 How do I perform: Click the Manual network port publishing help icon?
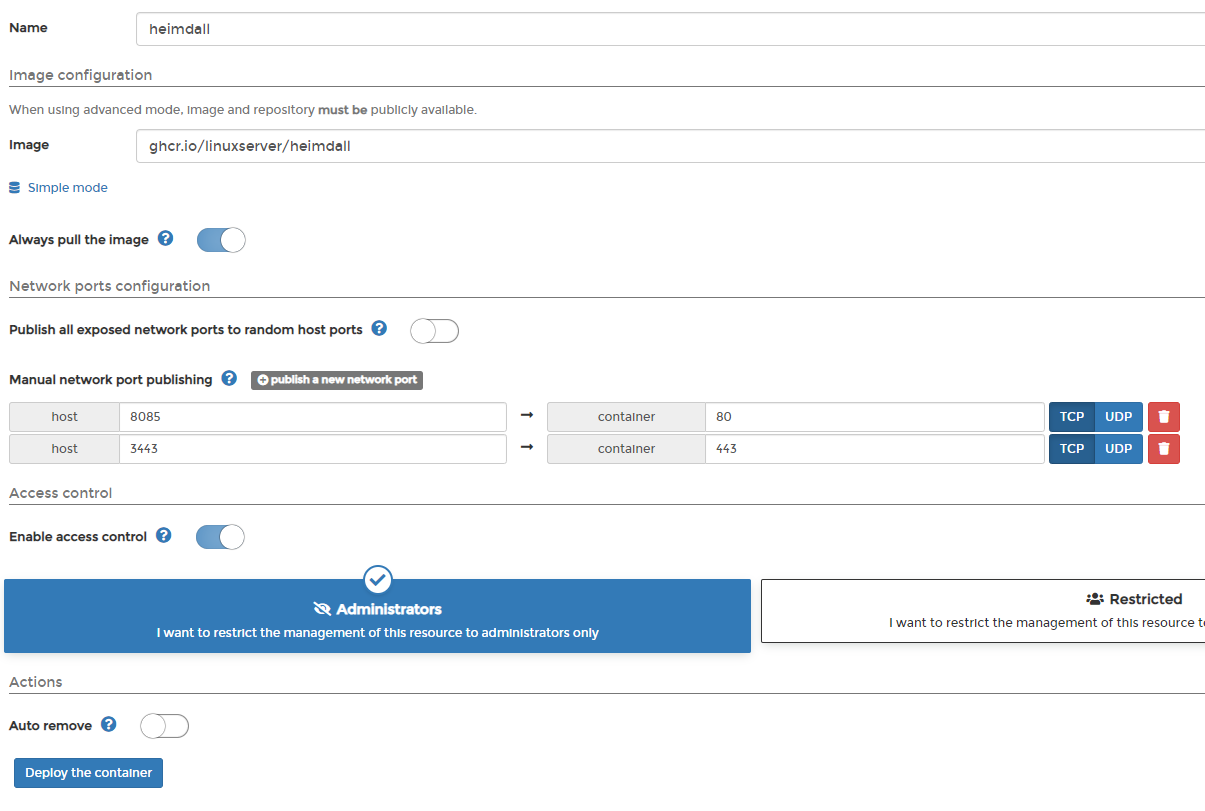point(228,378)
